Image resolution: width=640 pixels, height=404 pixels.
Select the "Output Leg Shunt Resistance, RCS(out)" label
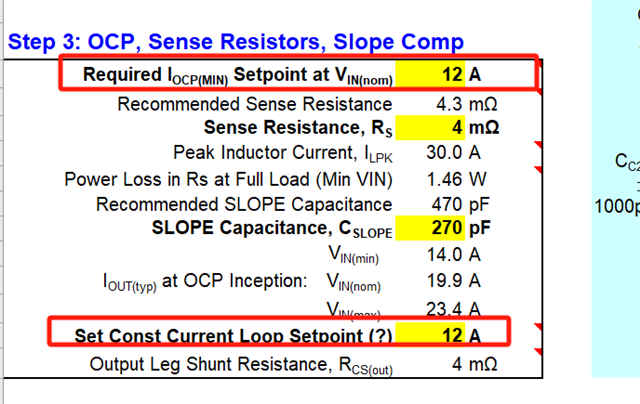point(241,362)
